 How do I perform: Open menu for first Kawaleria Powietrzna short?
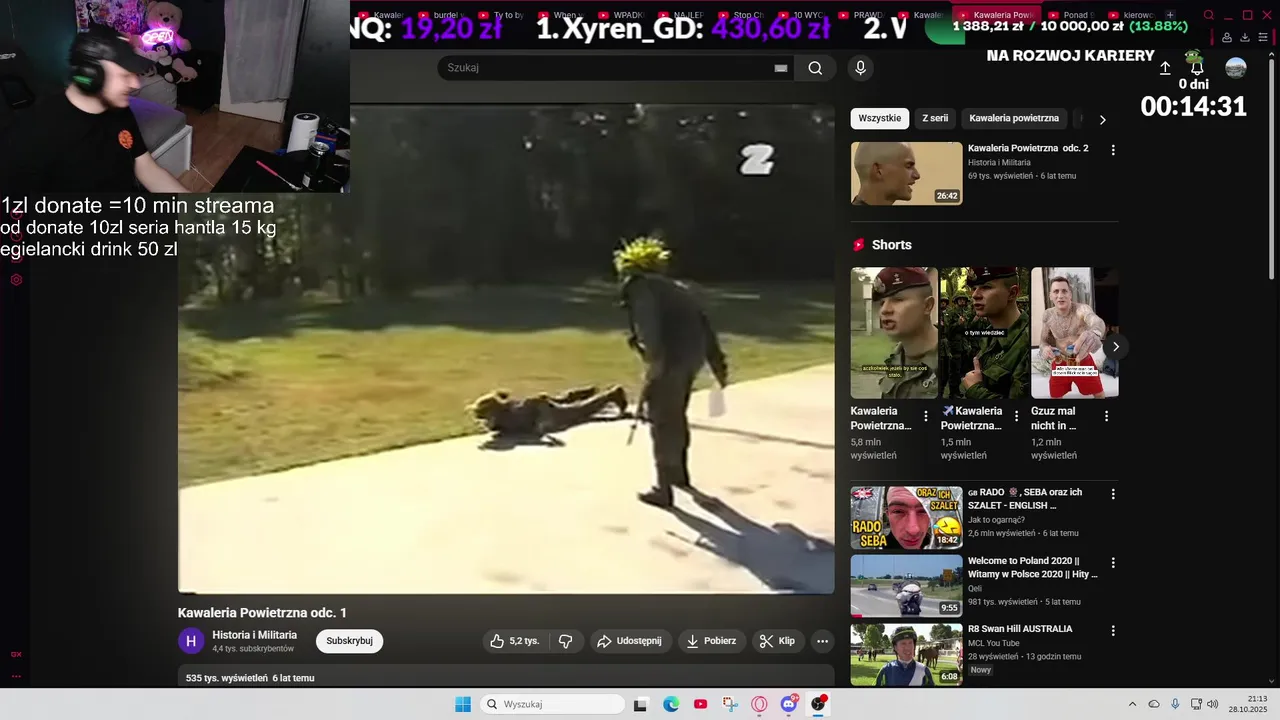(926, 416)
